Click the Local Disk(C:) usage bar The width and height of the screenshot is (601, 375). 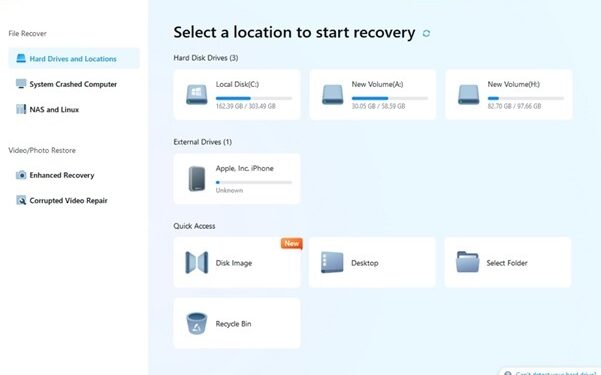point(254,98)
